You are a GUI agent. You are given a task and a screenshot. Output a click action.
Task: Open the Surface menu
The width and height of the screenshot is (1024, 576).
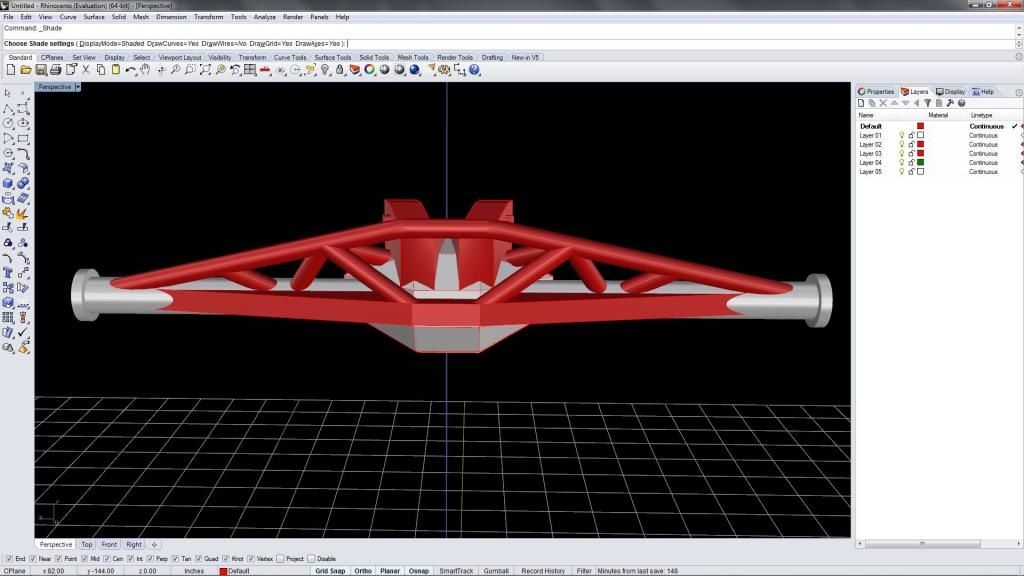pyautogui.click(x=94, y=17)
